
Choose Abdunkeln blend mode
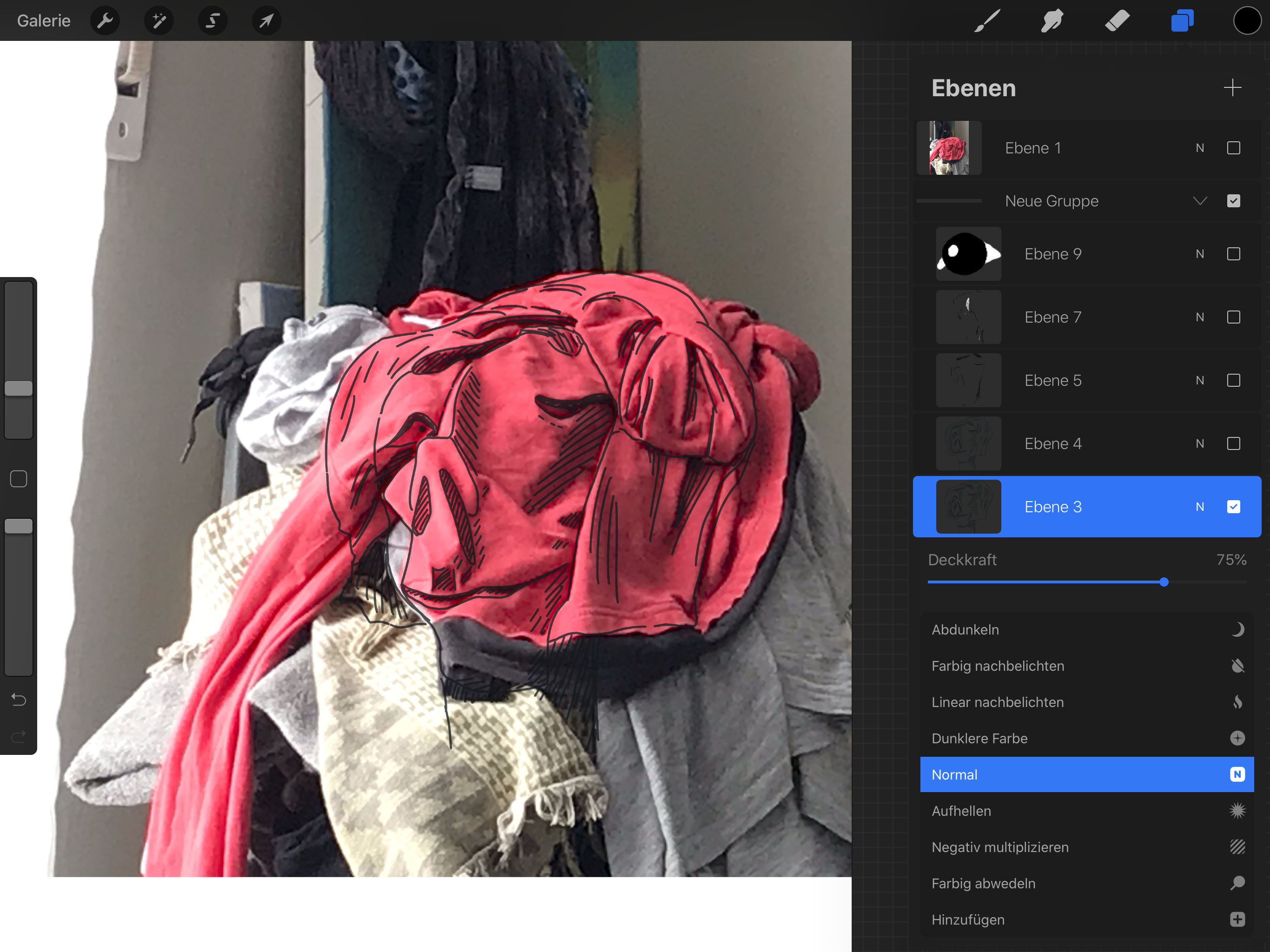click(1087, 630)
